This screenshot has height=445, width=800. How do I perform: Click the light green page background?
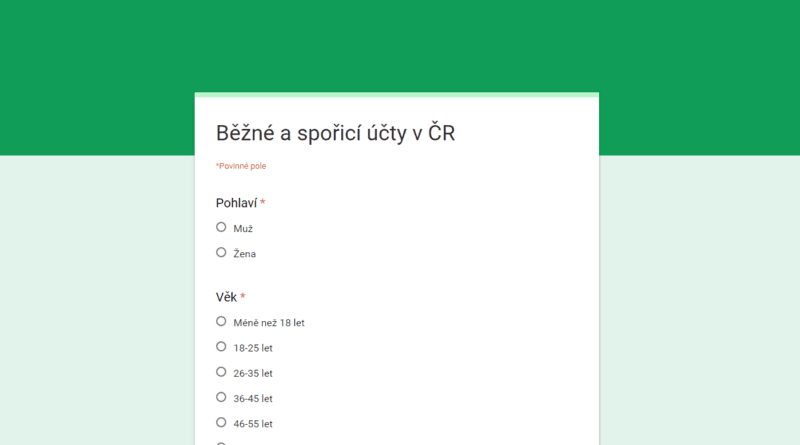(x=700, y=300)
